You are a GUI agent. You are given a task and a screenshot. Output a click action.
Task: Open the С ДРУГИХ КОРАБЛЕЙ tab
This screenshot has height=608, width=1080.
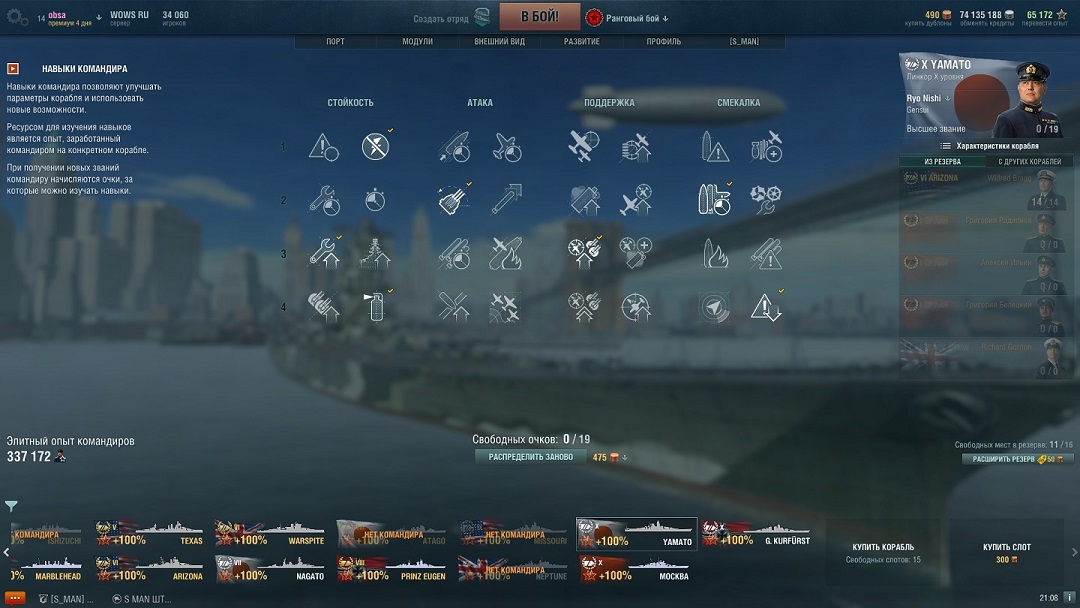(x=1029, y=161)
